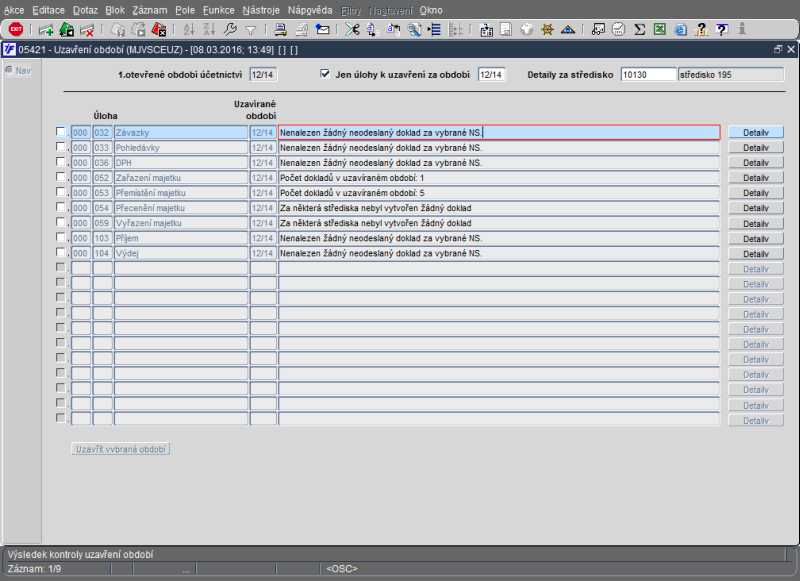800x581 pixels.
Task: Check the box for Výdej row
Action: [61, 252]
